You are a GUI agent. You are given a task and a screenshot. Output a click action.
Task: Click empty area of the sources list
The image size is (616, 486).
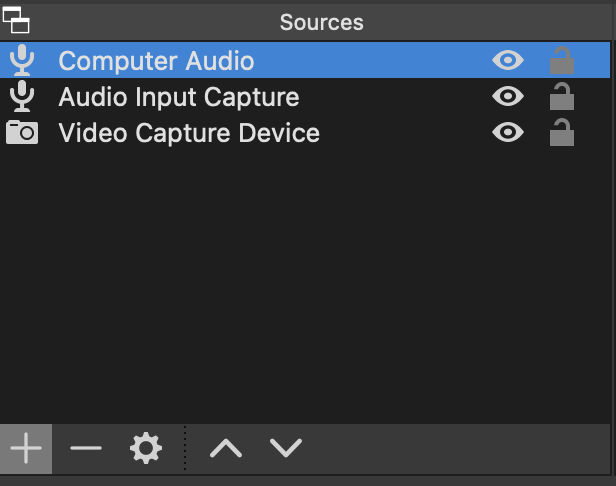click(305, 287)
